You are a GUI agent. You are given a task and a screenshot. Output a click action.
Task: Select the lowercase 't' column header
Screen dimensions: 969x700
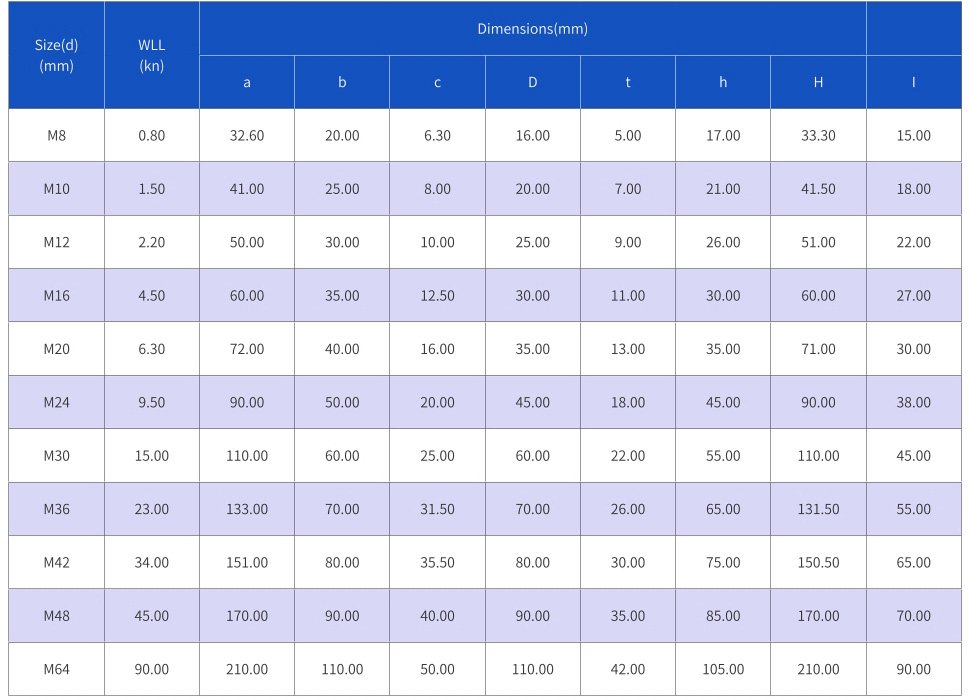pos(628,82)
